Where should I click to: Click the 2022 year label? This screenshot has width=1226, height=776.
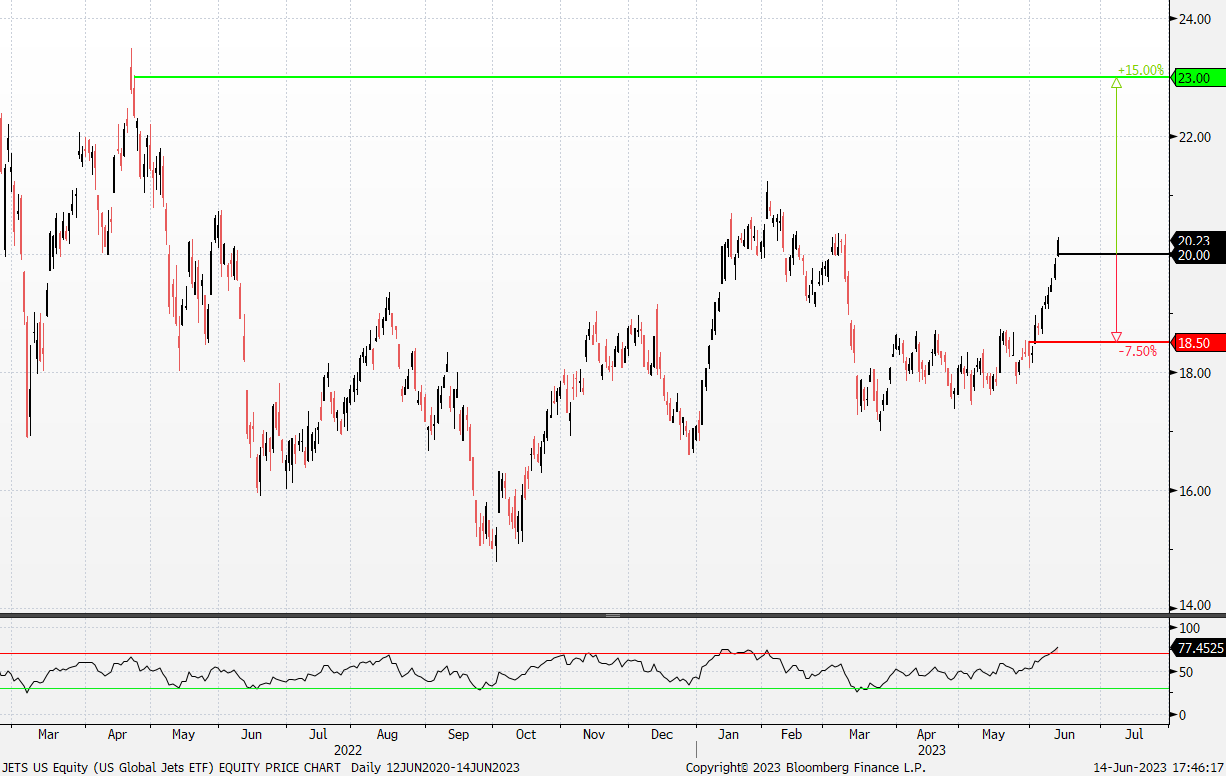click(348, 749)
